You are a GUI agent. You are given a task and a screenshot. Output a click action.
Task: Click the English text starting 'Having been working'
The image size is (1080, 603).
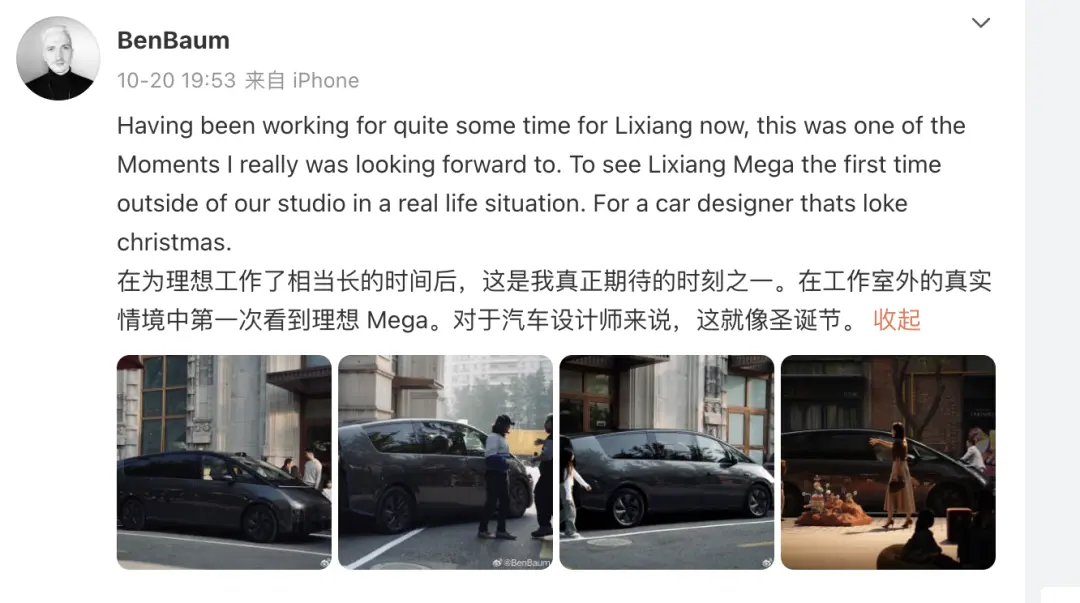pos(541,184)
